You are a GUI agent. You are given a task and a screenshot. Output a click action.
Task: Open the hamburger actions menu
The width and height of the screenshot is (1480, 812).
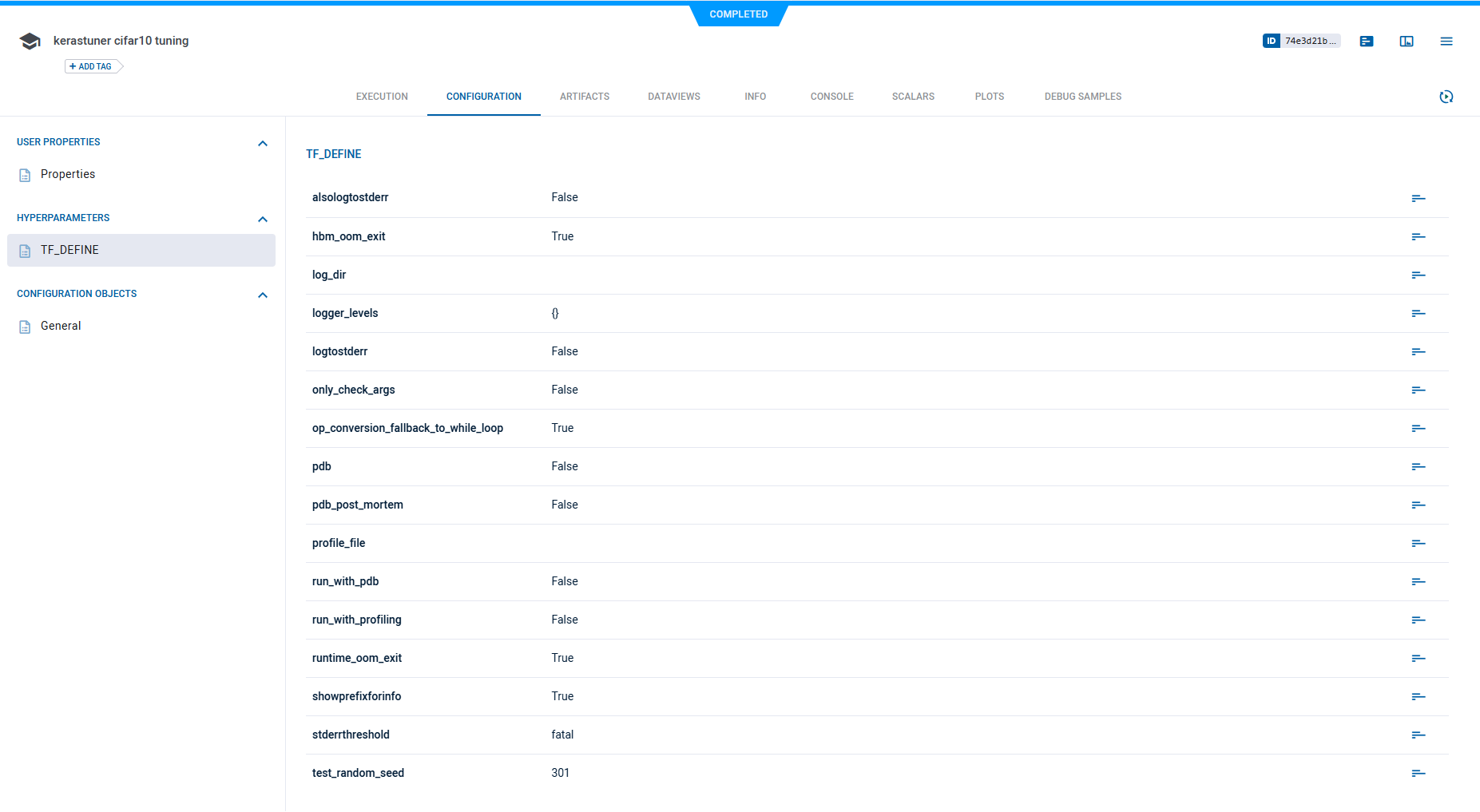coord(1446,42)
